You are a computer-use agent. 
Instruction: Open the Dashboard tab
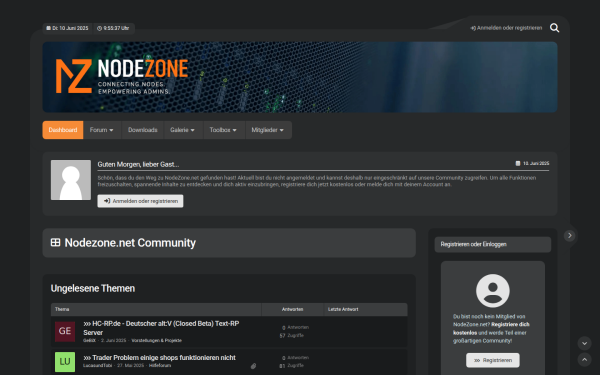point(63,130)
